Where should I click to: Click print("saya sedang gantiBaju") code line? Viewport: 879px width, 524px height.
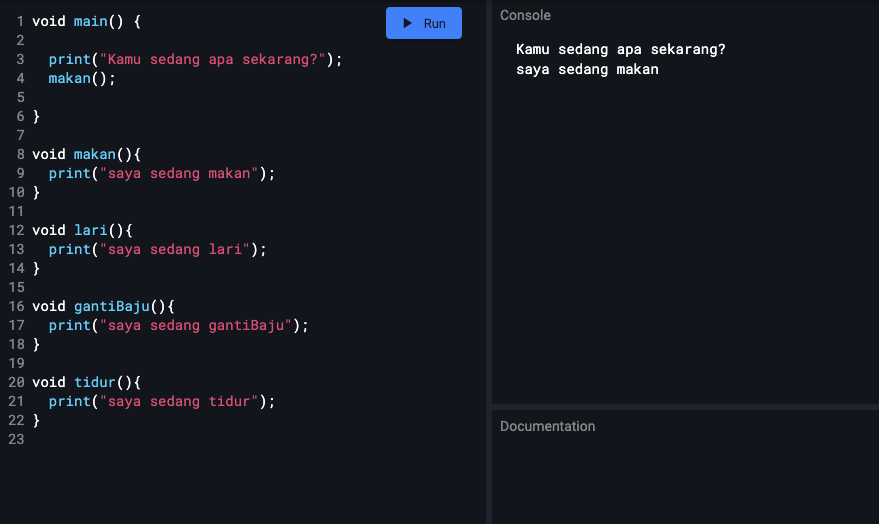(178, 326)
